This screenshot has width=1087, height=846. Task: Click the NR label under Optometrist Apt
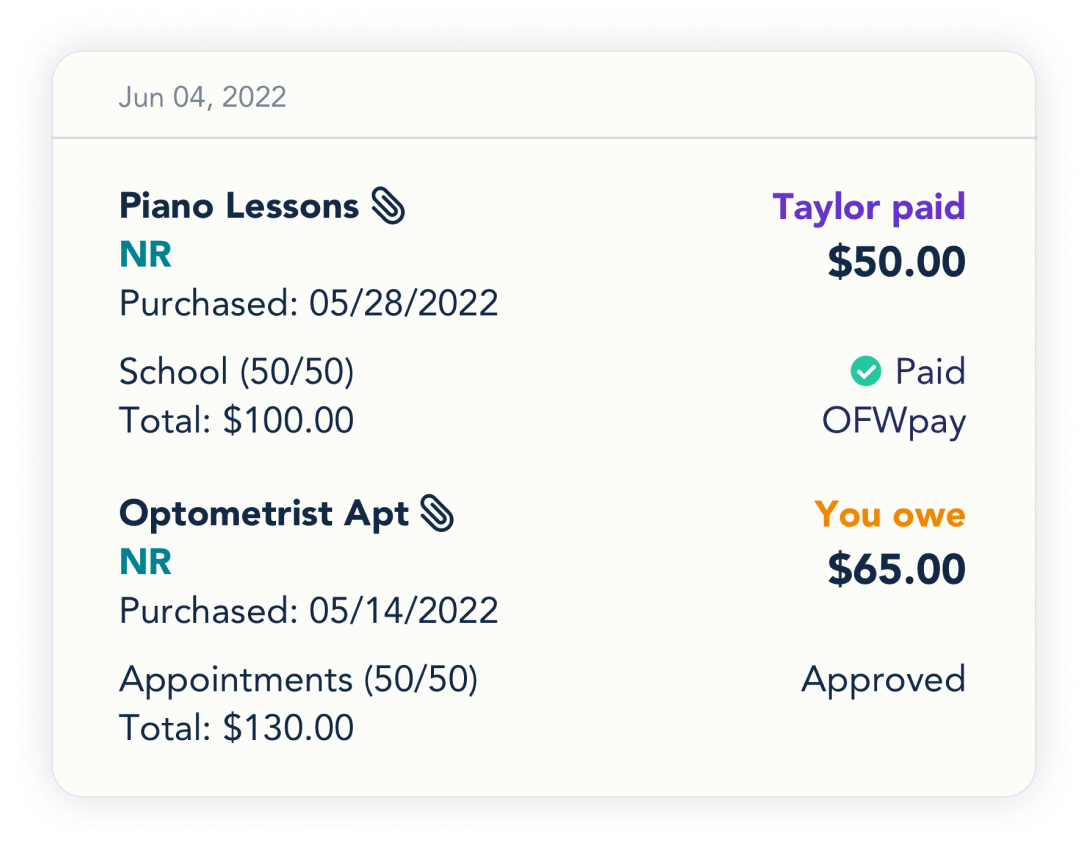(x=146, y=562)
